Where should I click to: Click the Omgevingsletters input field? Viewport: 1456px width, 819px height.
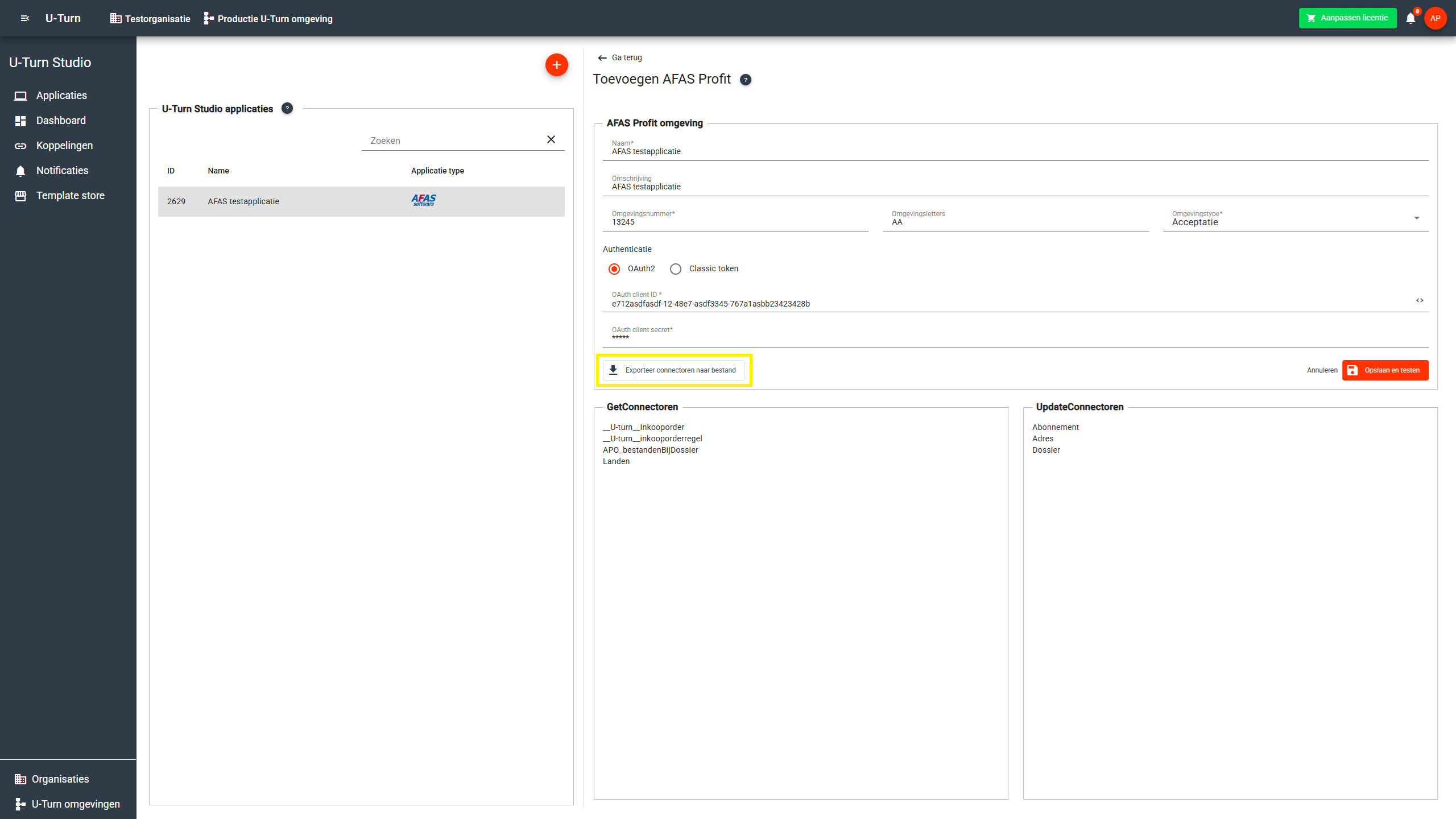(1016, 220)
